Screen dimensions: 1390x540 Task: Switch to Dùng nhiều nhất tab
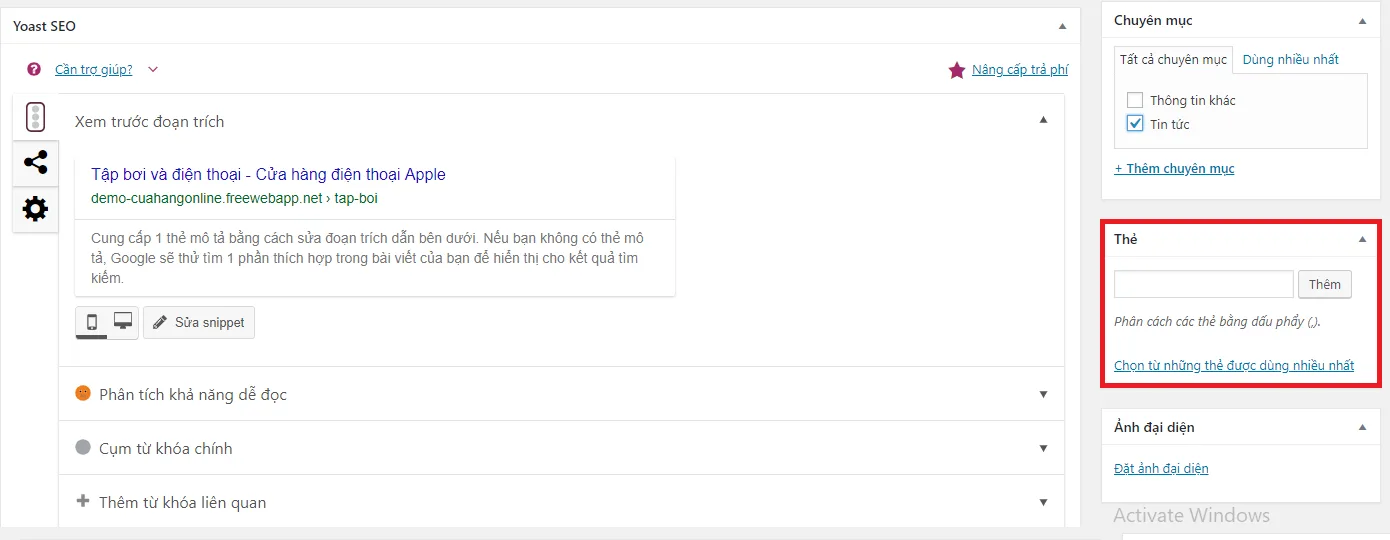click(1290, 59)
